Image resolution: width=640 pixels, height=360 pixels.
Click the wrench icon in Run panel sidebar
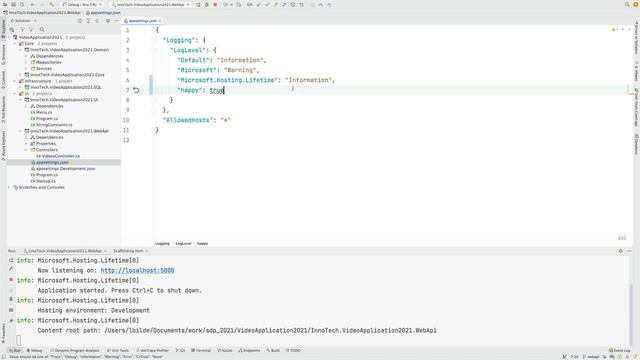coord(11,269)
